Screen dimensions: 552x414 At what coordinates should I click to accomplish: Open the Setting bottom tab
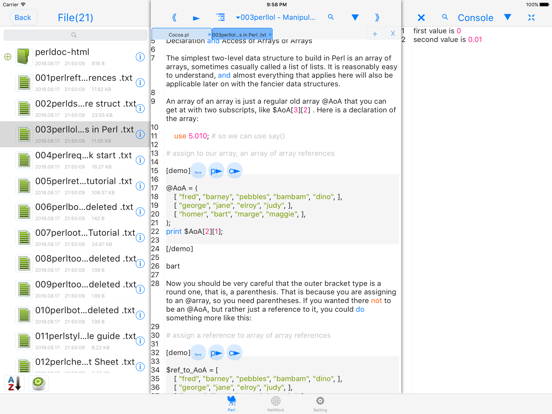(x=320, y=403)
